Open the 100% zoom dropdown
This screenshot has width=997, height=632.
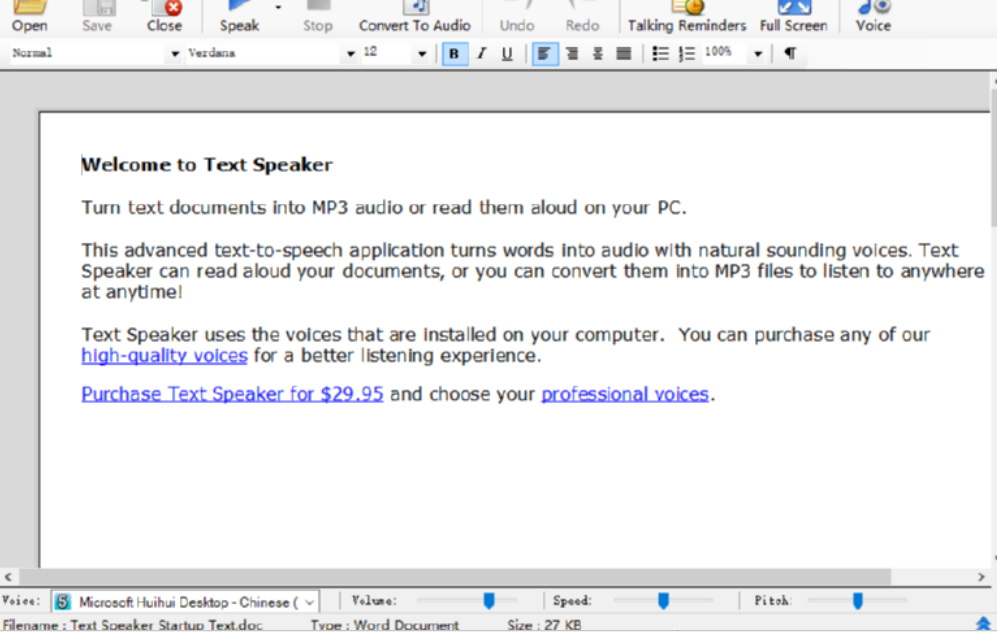pos(758,54)
